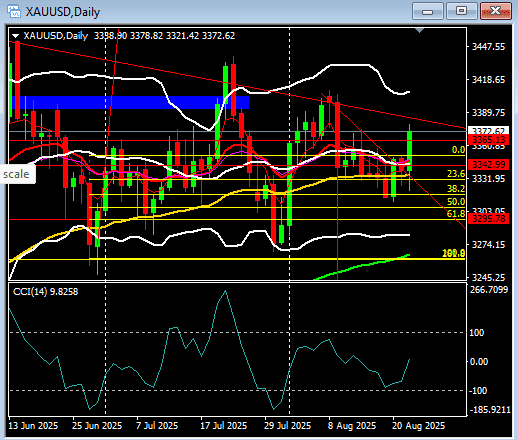Click the CCI(14) indicator label
The image size is (518, 440).
tap(45, 292)
